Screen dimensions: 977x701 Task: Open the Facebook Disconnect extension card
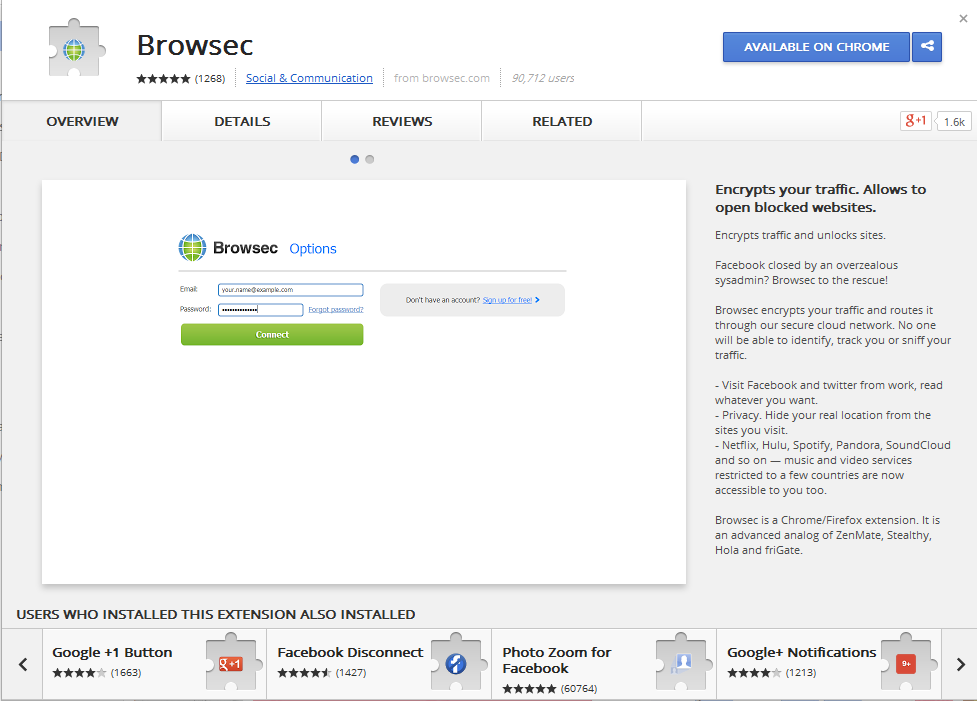[379, 664]
